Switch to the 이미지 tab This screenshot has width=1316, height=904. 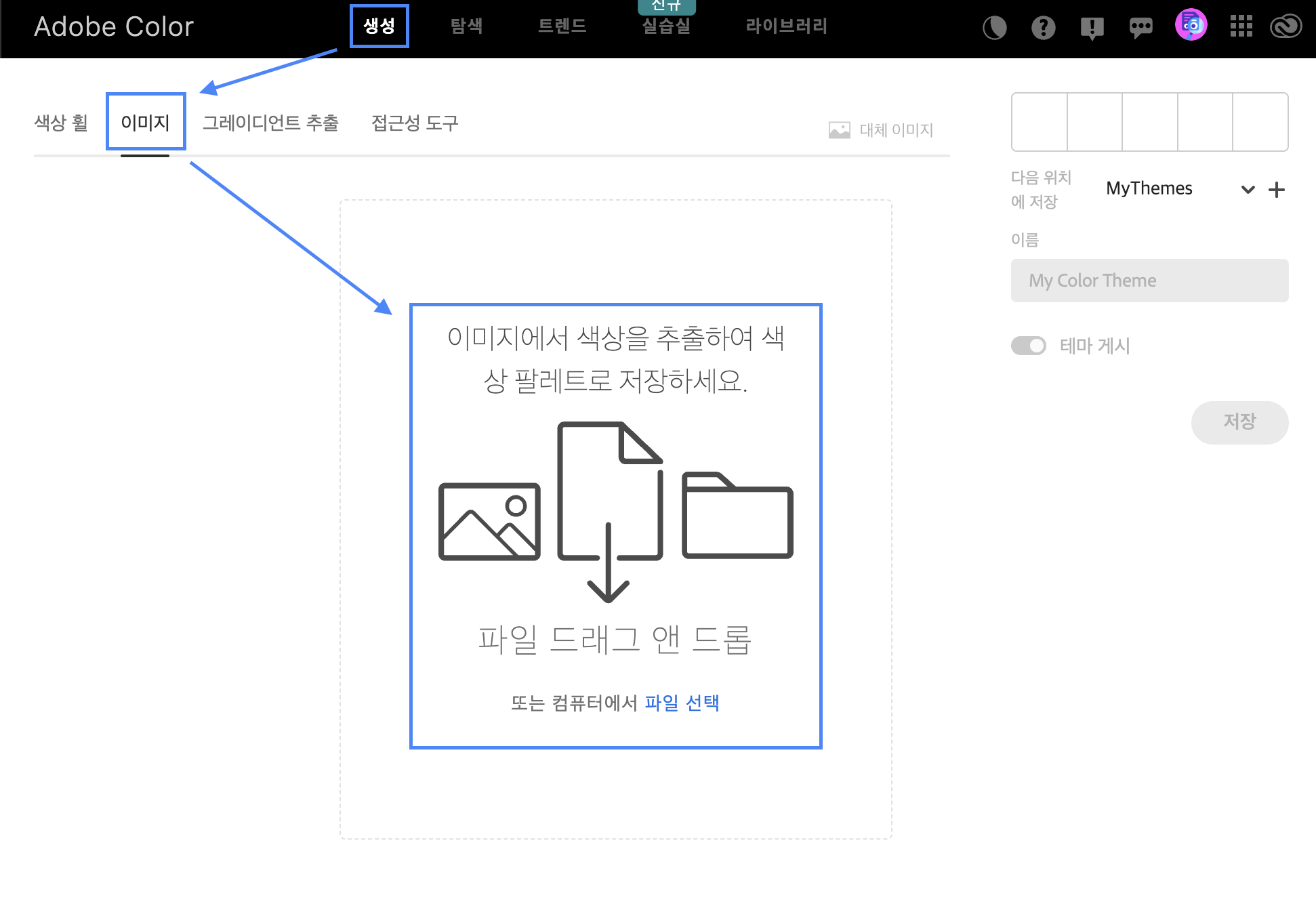pyautogui.click(x=145, y=123)
